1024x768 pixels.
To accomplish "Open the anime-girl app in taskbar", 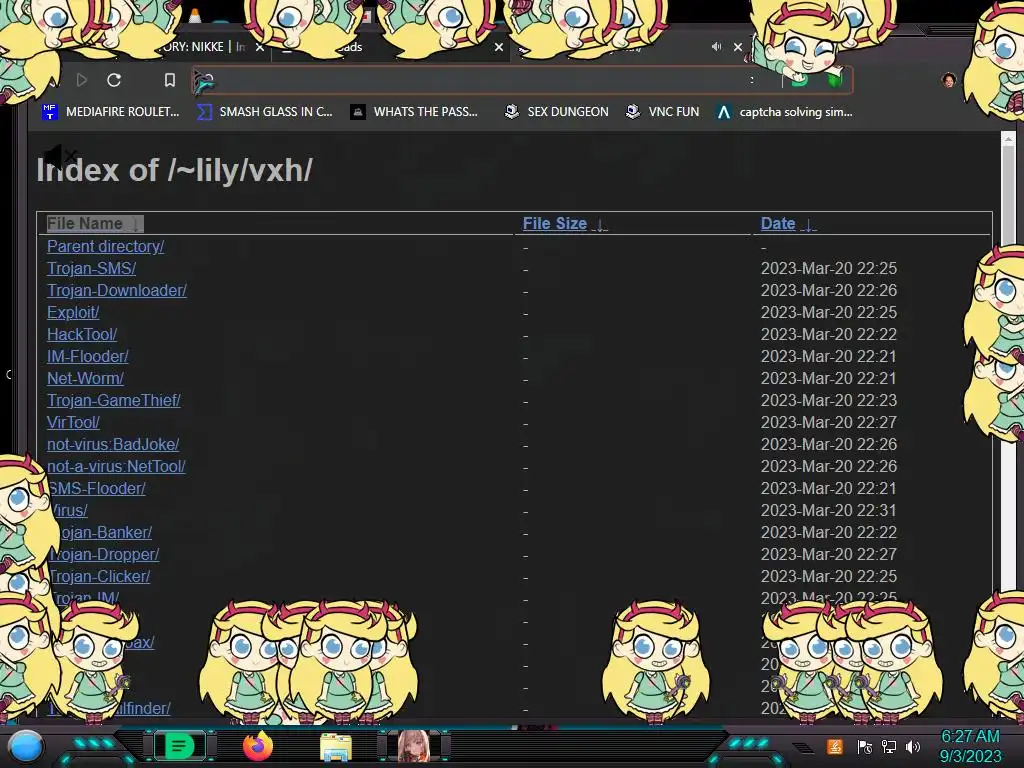I will click(x=413, y=746).
